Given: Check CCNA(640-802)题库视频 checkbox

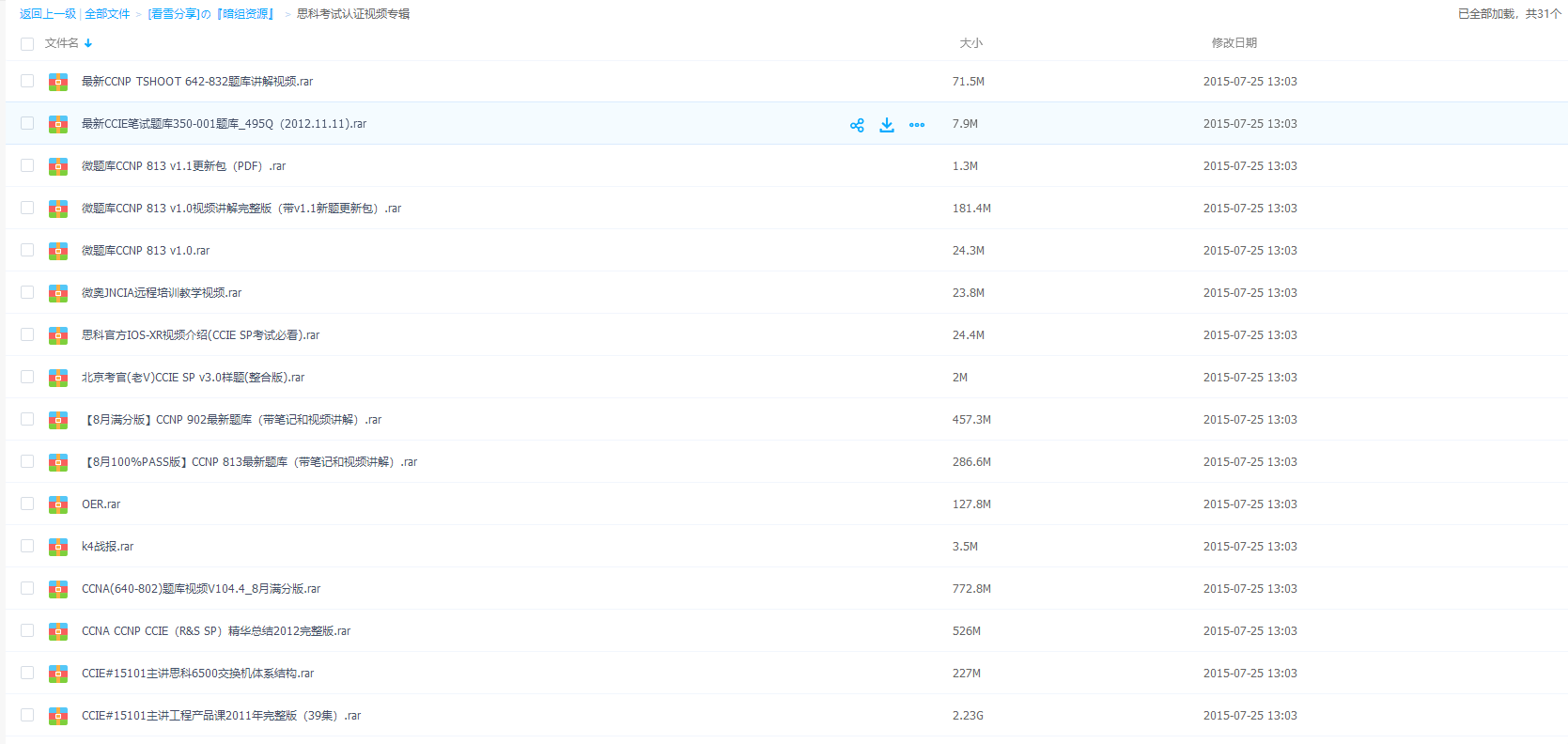Looking at the screenshot, I should coord(27,588).
